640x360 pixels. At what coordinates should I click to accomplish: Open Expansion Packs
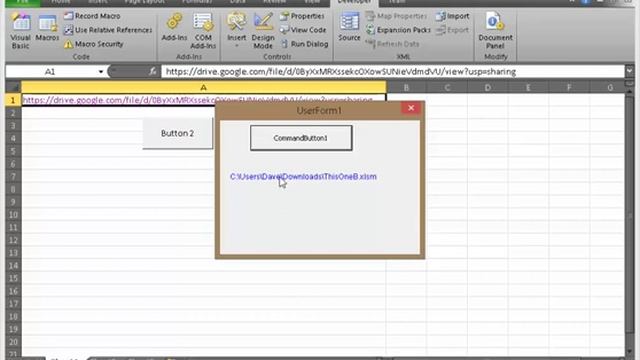pos(398,30)
